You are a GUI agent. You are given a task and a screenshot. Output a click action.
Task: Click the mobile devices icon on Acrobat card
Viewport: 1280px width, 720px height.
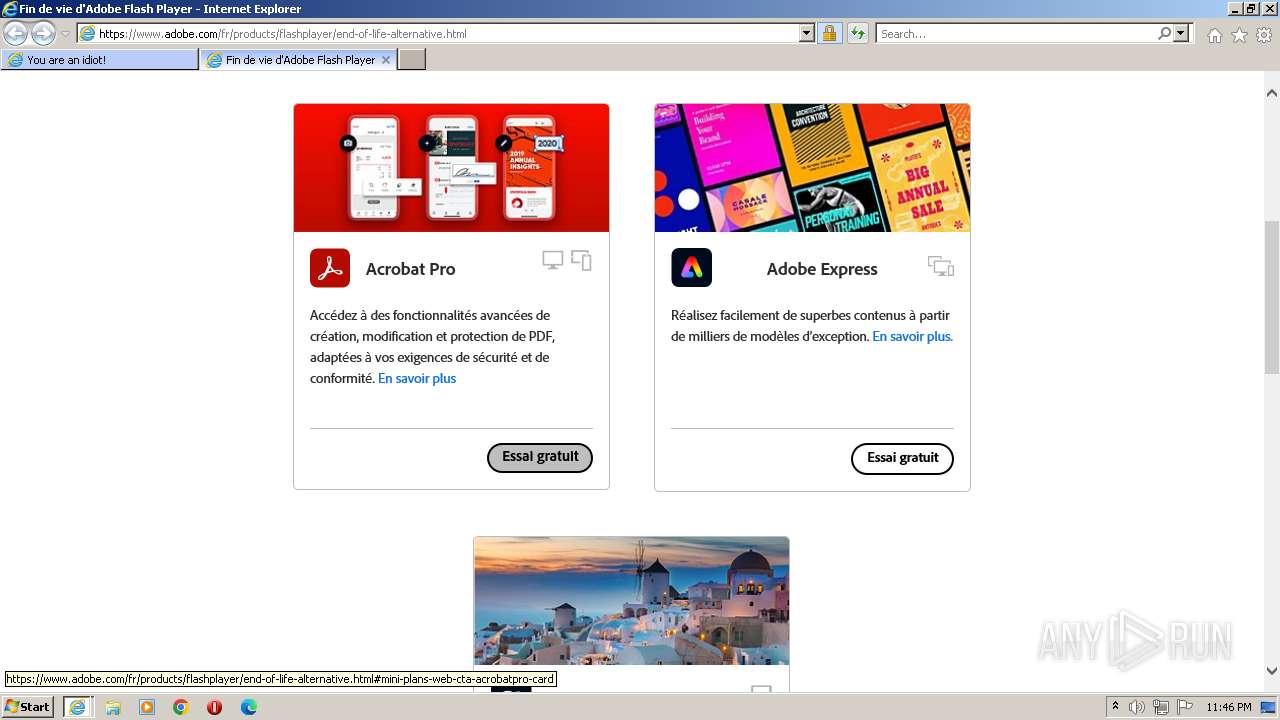coord(581,261)
